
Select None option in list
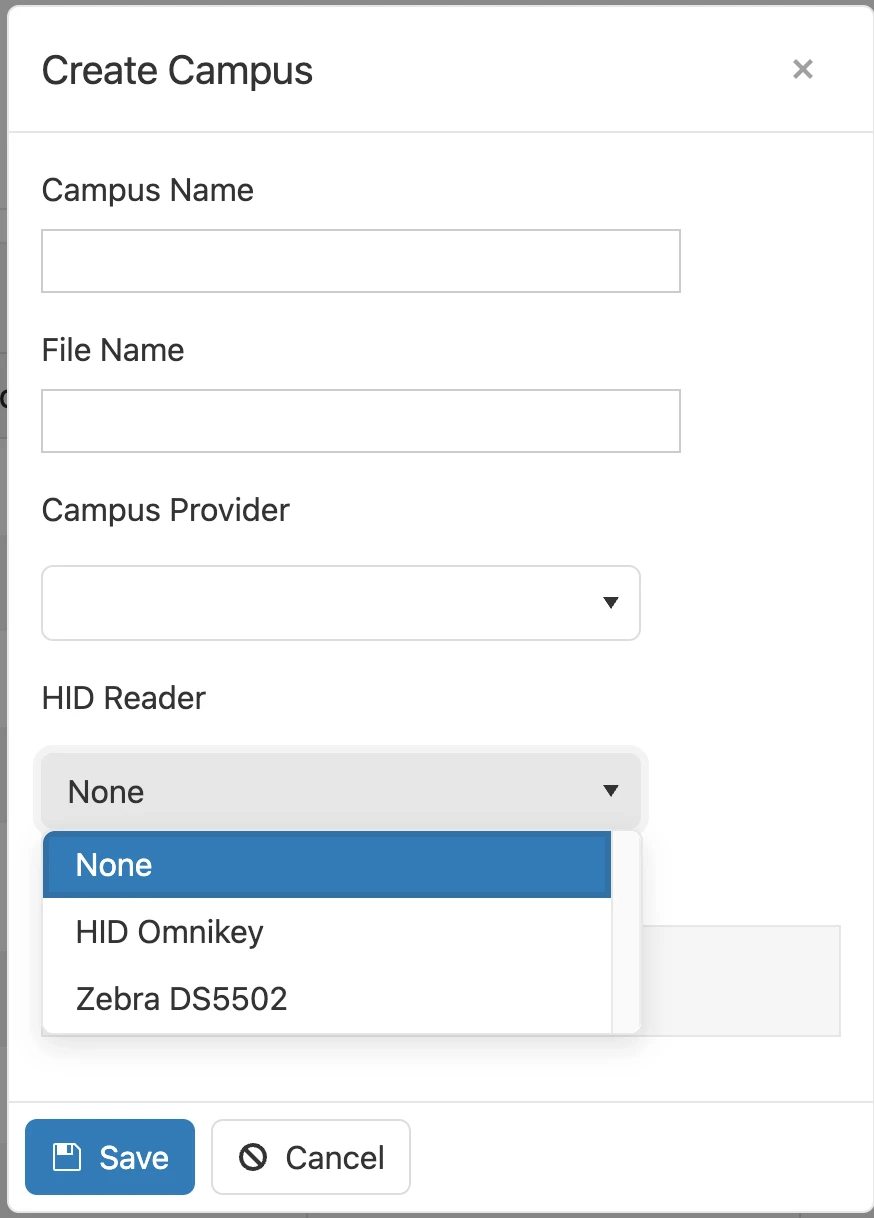click(327, 865)
